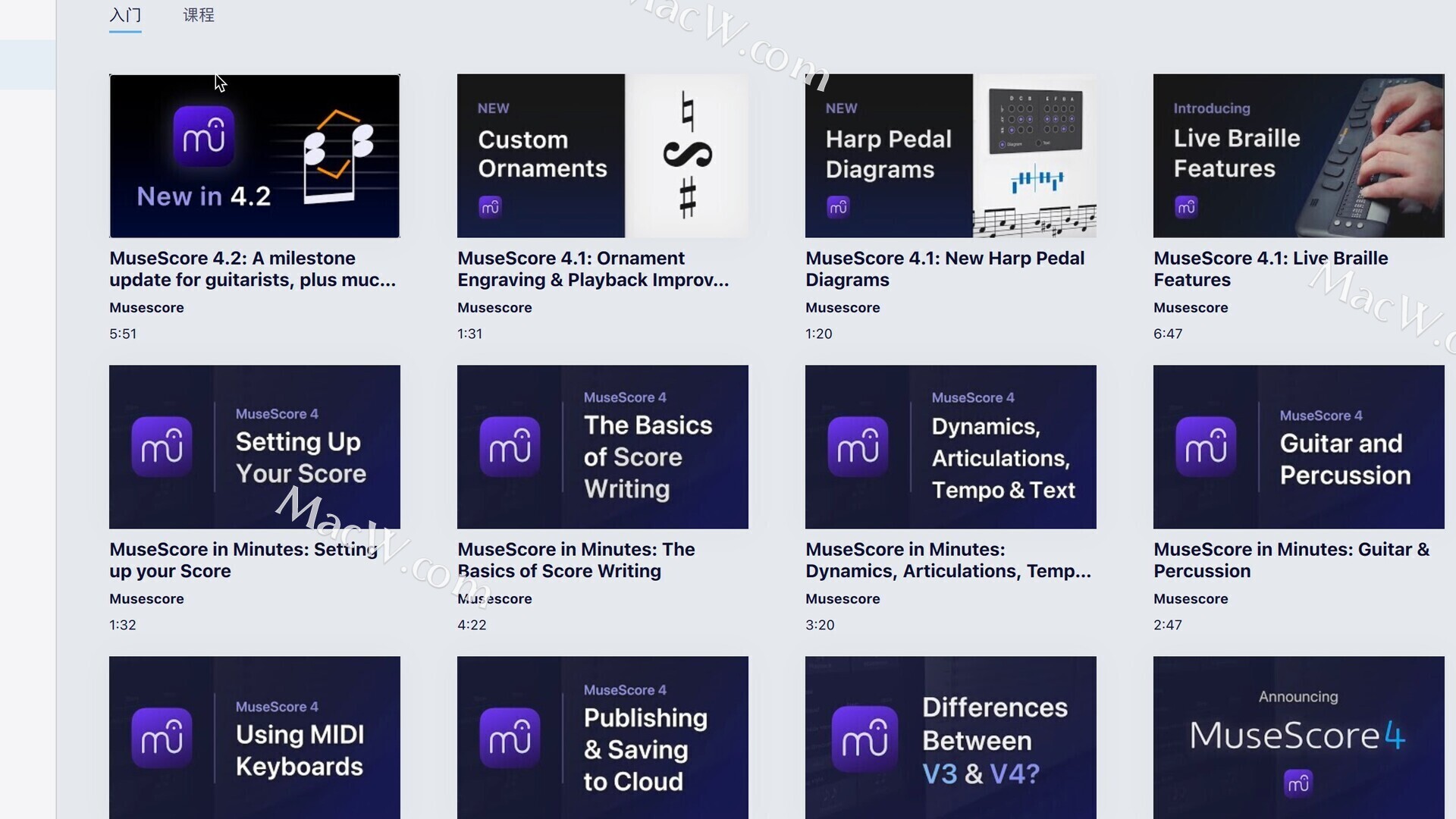
Task: Click Musescore author under Live Braille Features title
Action: (1191, 308)
